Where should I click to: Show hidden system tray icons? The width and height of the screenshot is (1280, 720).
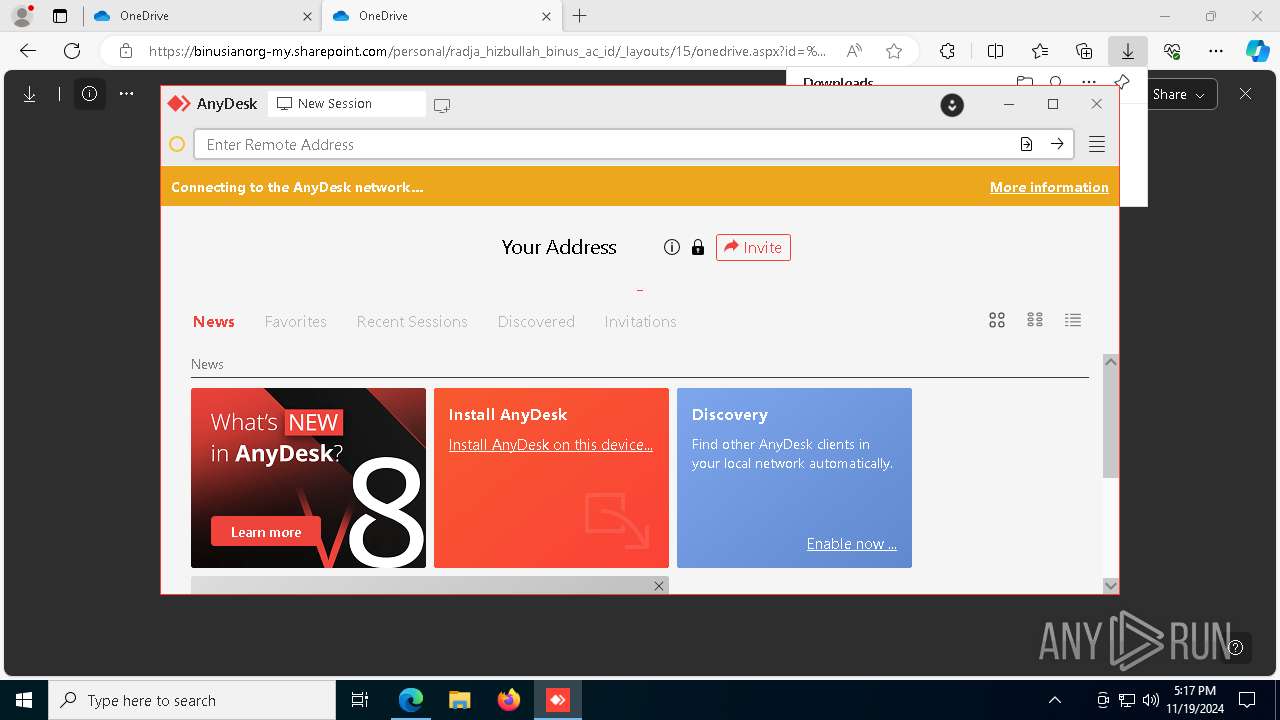(x=1055, y=700)
